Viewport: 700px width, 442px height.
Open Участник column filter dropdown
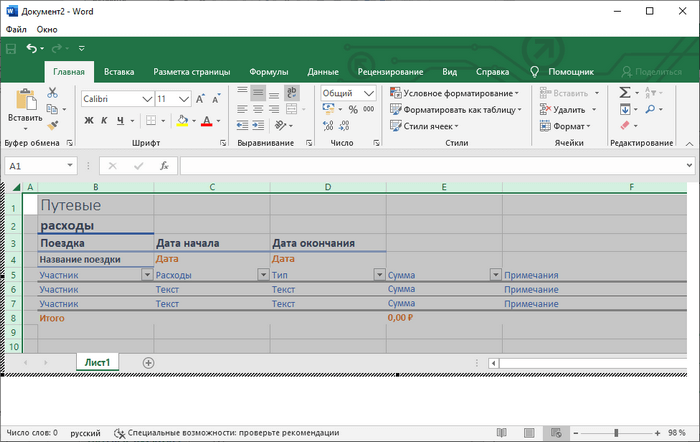[147, 275]
